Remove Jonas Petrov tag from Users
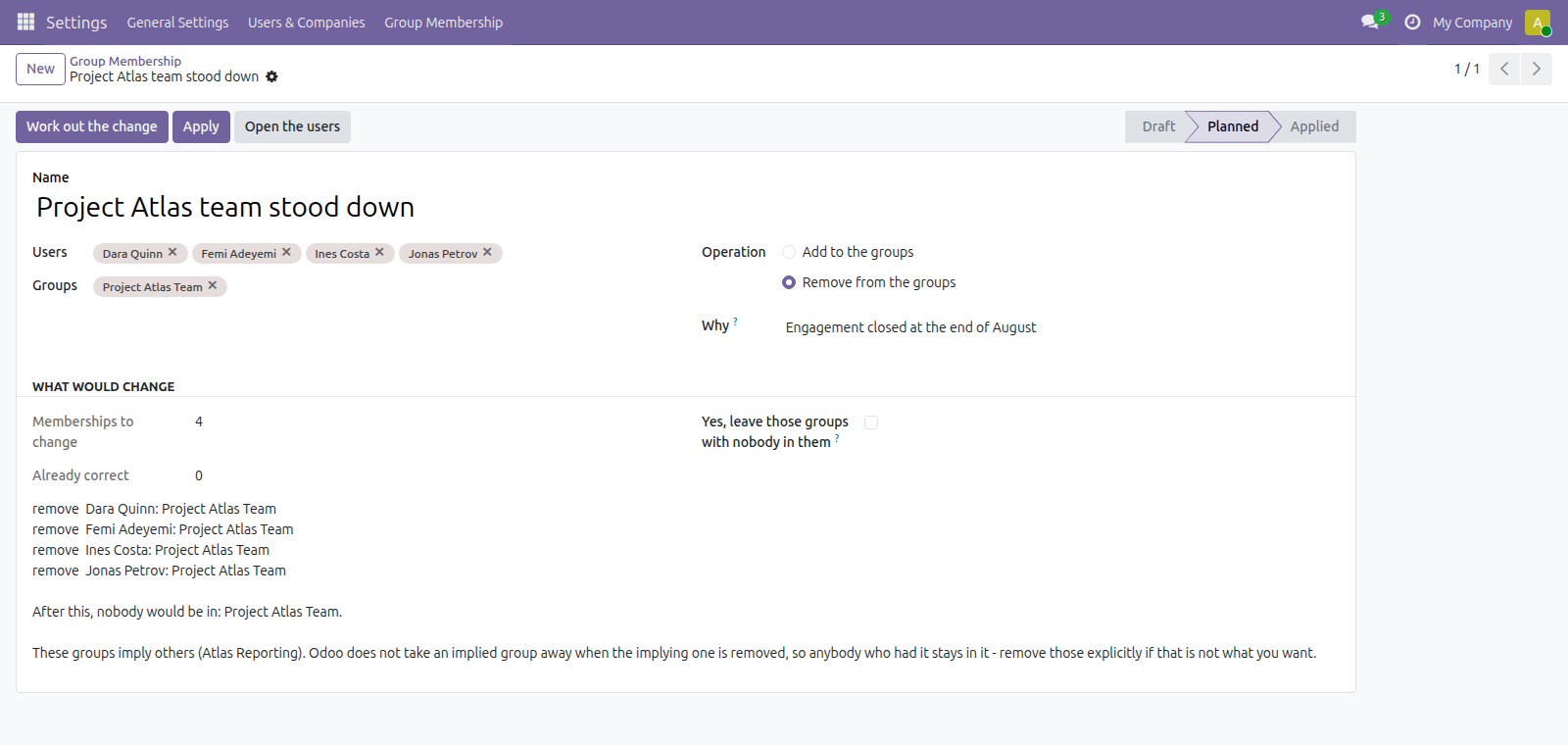The width and height of the screenshot is (1568, 745). tap(487, 252)
